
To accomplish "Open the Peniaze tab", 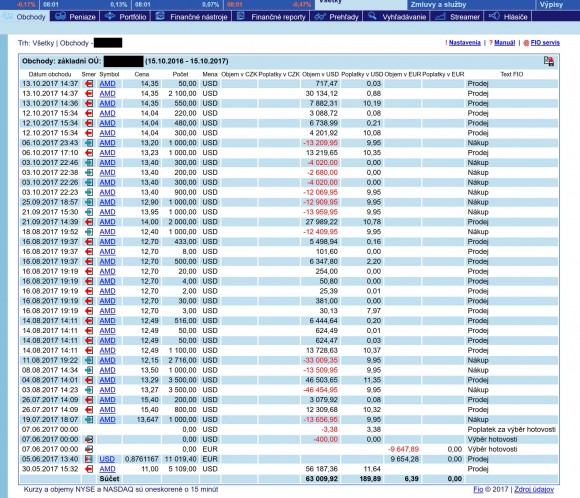I will pos(75,17).
